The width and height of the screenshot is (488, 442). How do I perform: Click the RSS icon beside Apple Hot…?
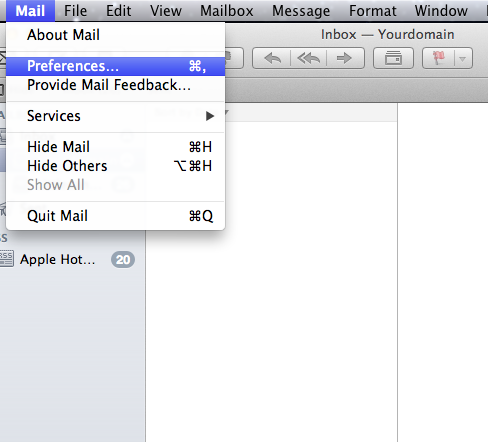click(x=7, y=259)
